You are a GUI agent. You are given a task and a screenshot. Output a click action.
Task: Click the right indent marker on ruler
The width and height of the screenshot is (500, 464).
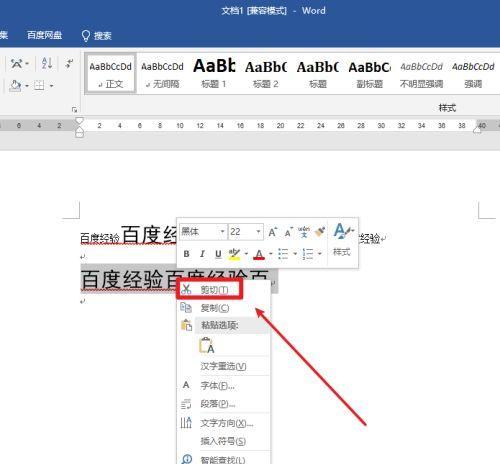(477, 130)
